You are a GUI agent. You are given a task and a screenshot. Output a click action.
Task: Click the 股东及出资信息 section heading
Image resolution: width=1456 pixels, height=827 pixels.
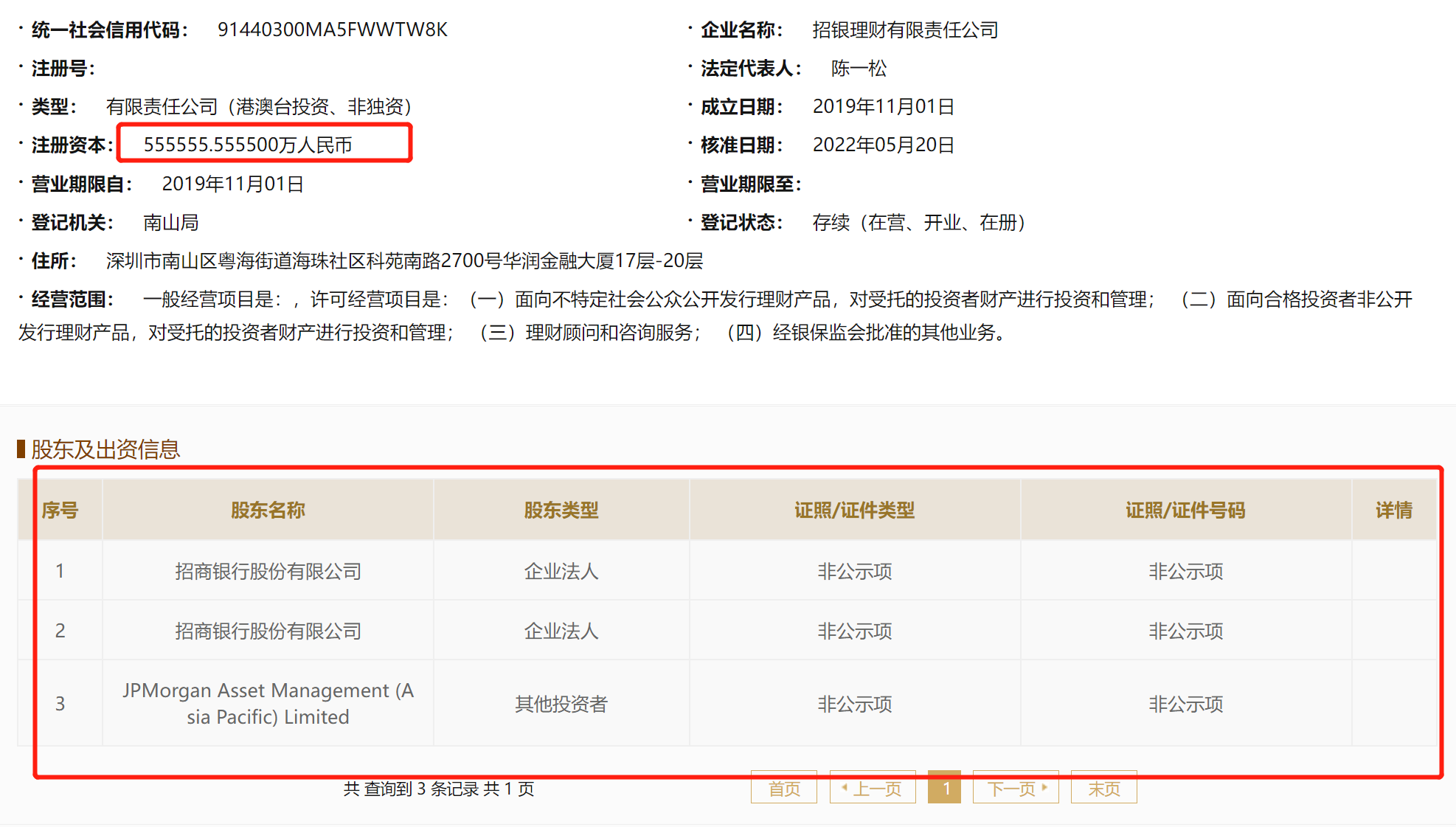coord(105,449)
